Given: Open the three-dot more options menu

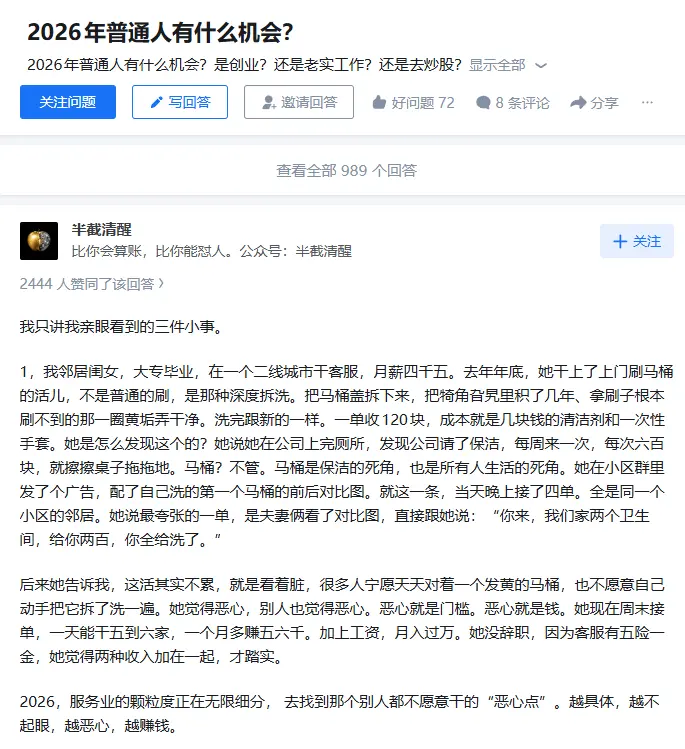Looking at the screenshot, I should pyautogui.click(x=647, y=102).
